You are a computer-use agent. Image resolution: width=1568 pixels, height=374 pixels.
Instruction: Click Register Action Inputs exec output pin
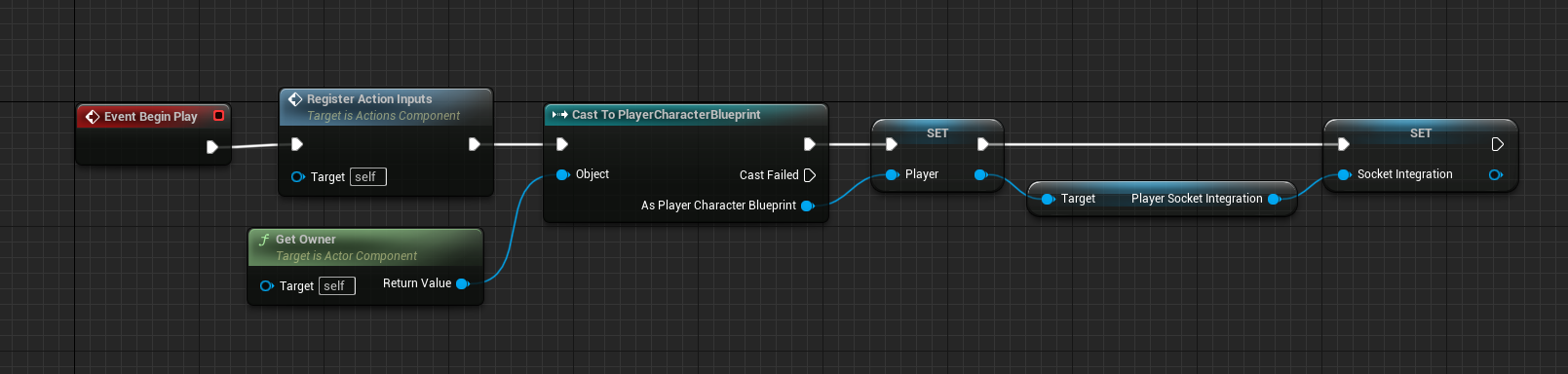click(x=474, y=144)
